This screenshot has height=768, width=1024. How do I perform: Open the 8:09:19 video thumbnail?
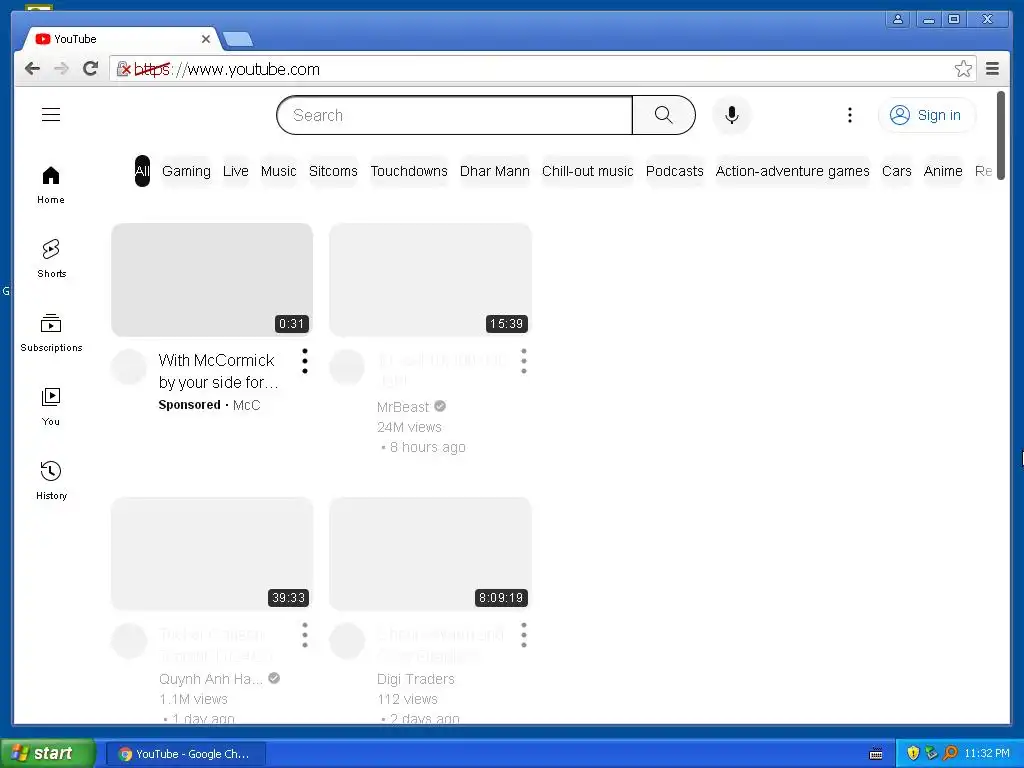pos(430,554)
